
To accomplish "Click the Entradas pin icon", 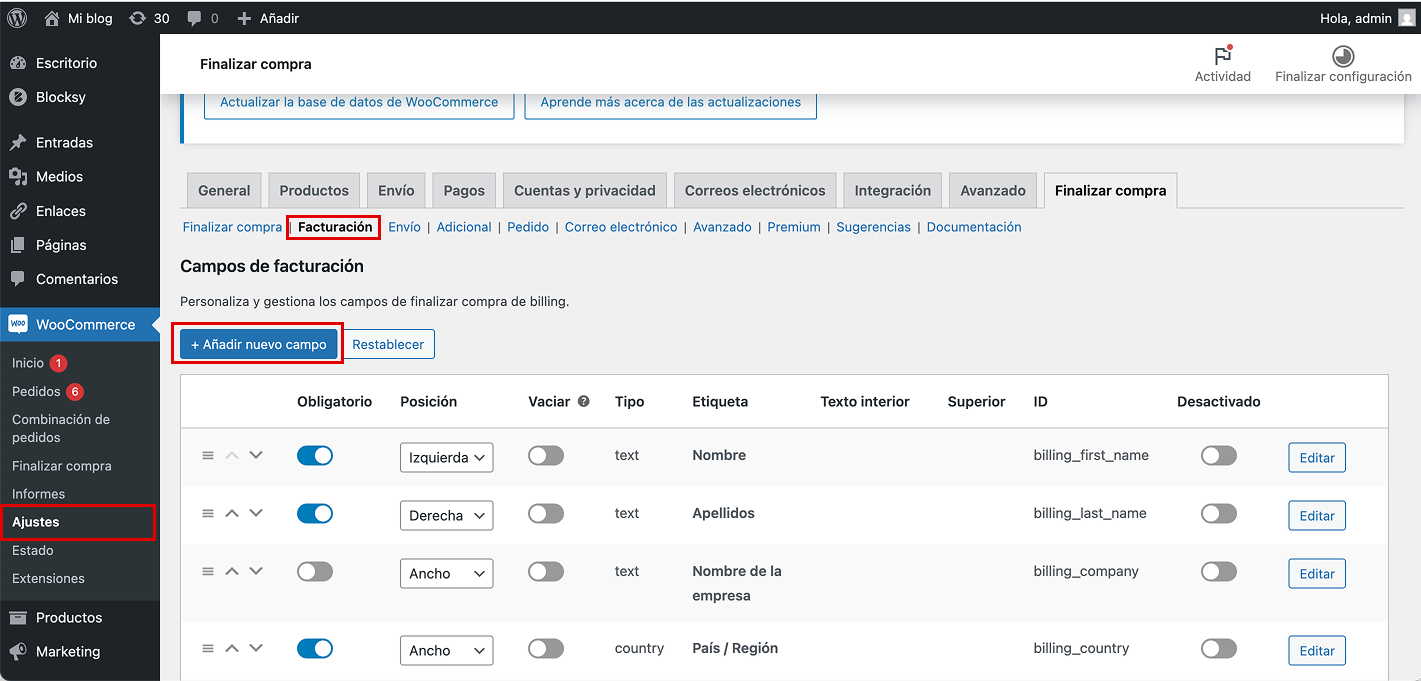I will [x=18, y=142].
